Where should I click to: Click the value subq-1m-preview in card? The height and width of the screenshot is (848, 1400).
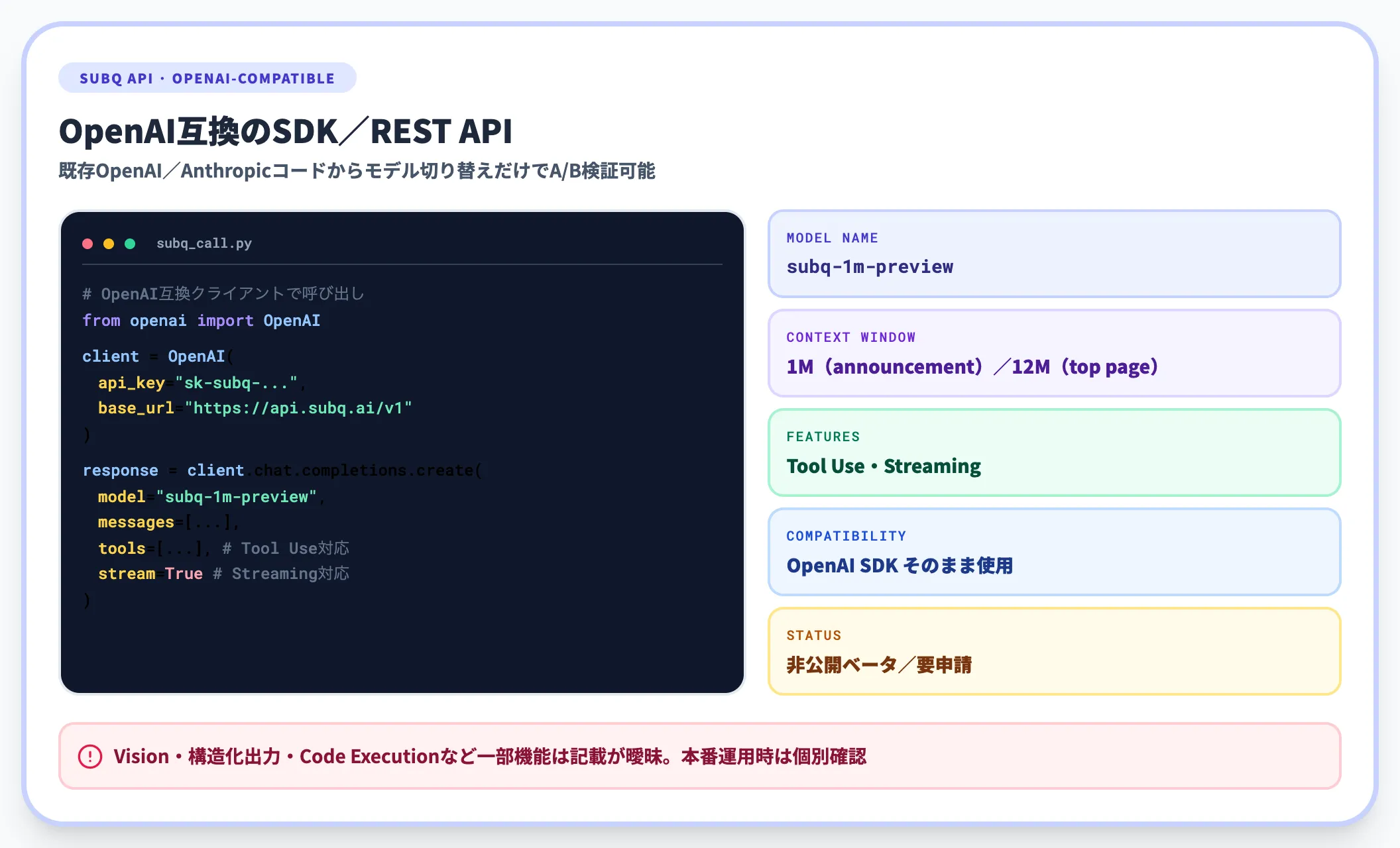click(x=870, y=267)
